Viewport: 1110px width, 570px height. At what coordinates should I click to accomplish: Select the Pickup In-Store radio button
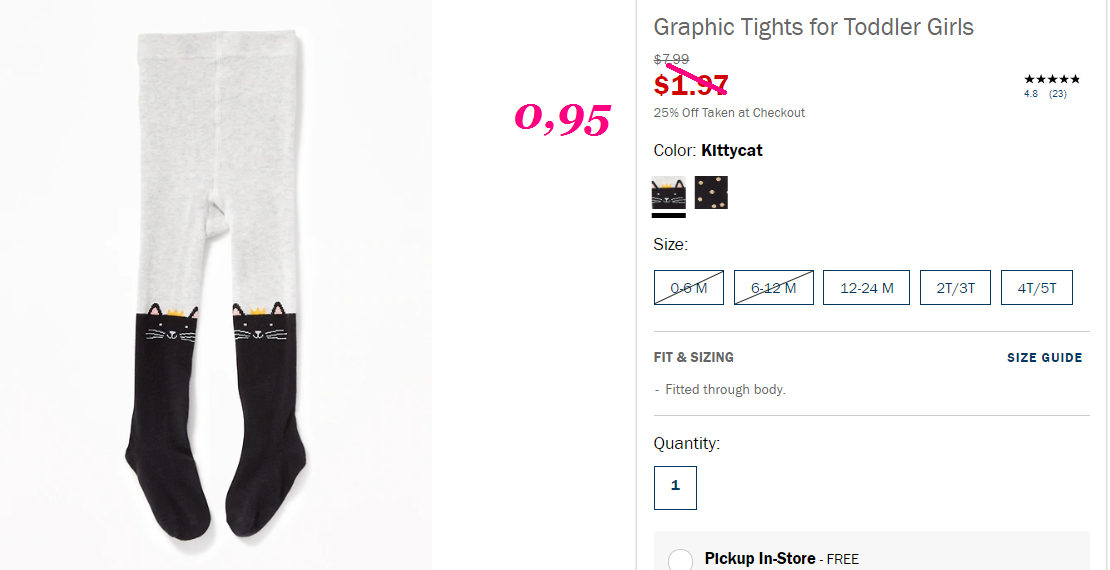point(680,560)
